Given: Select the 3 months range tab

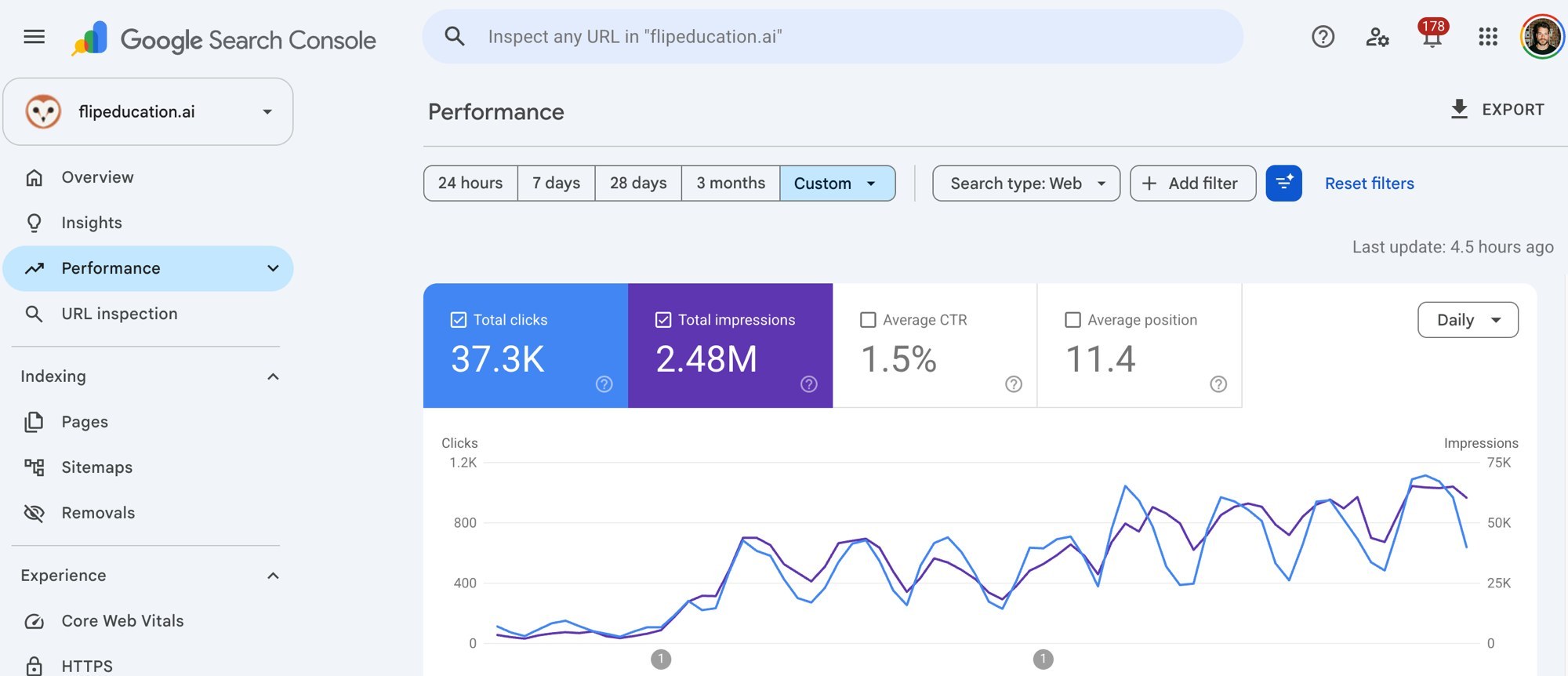Looking at the screenshot, I should pos(731,184).
